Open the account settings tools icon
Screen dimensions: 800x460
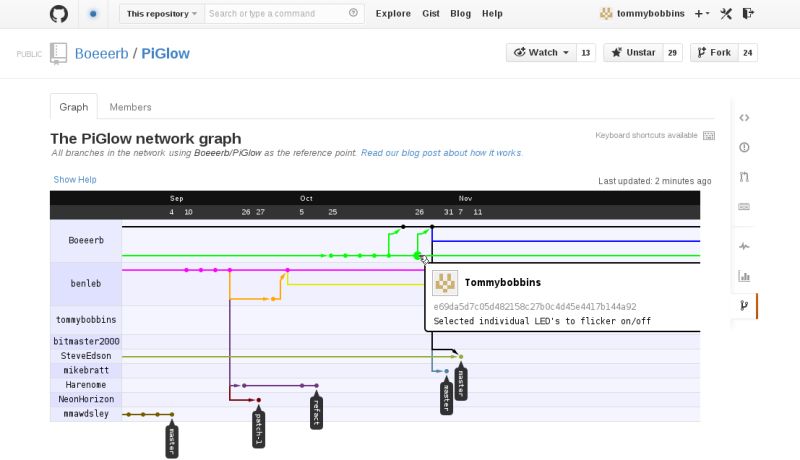coord(726,14)
